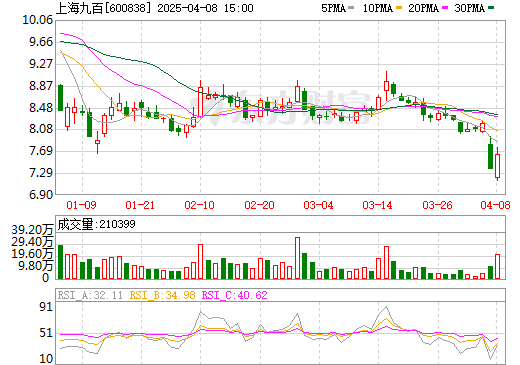Click the 10PMA orange legend swatch
The height and width of the screenshot is (365, 520).
coord(399,7)
